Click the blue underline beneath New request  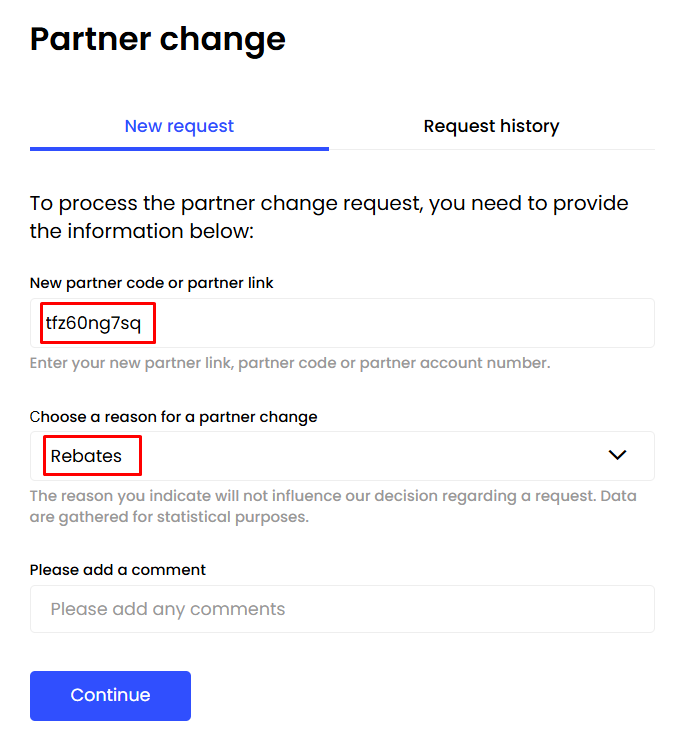(179, 148)
